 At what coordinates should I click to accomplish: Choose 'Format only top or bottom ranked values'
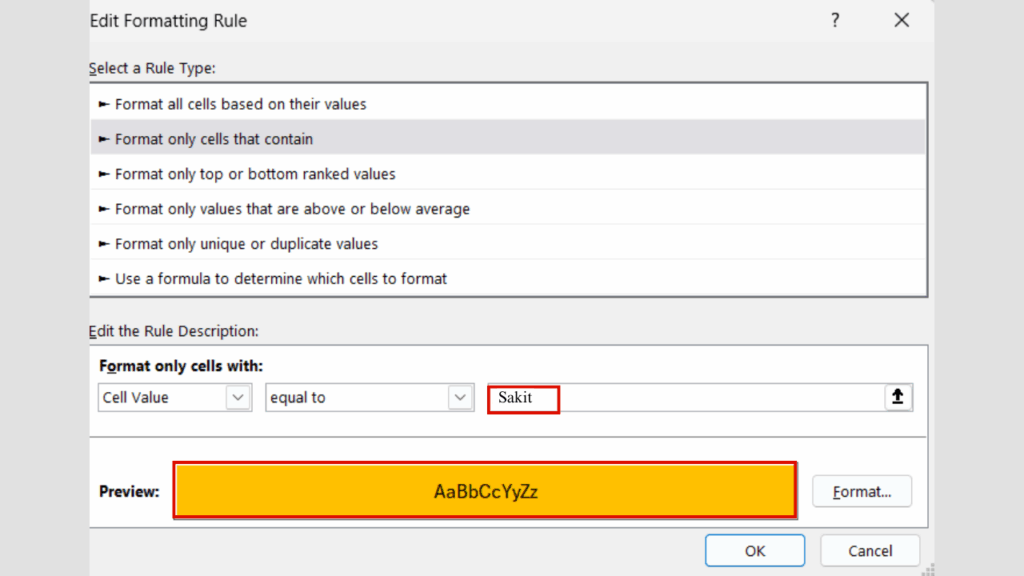click(255, 174)
